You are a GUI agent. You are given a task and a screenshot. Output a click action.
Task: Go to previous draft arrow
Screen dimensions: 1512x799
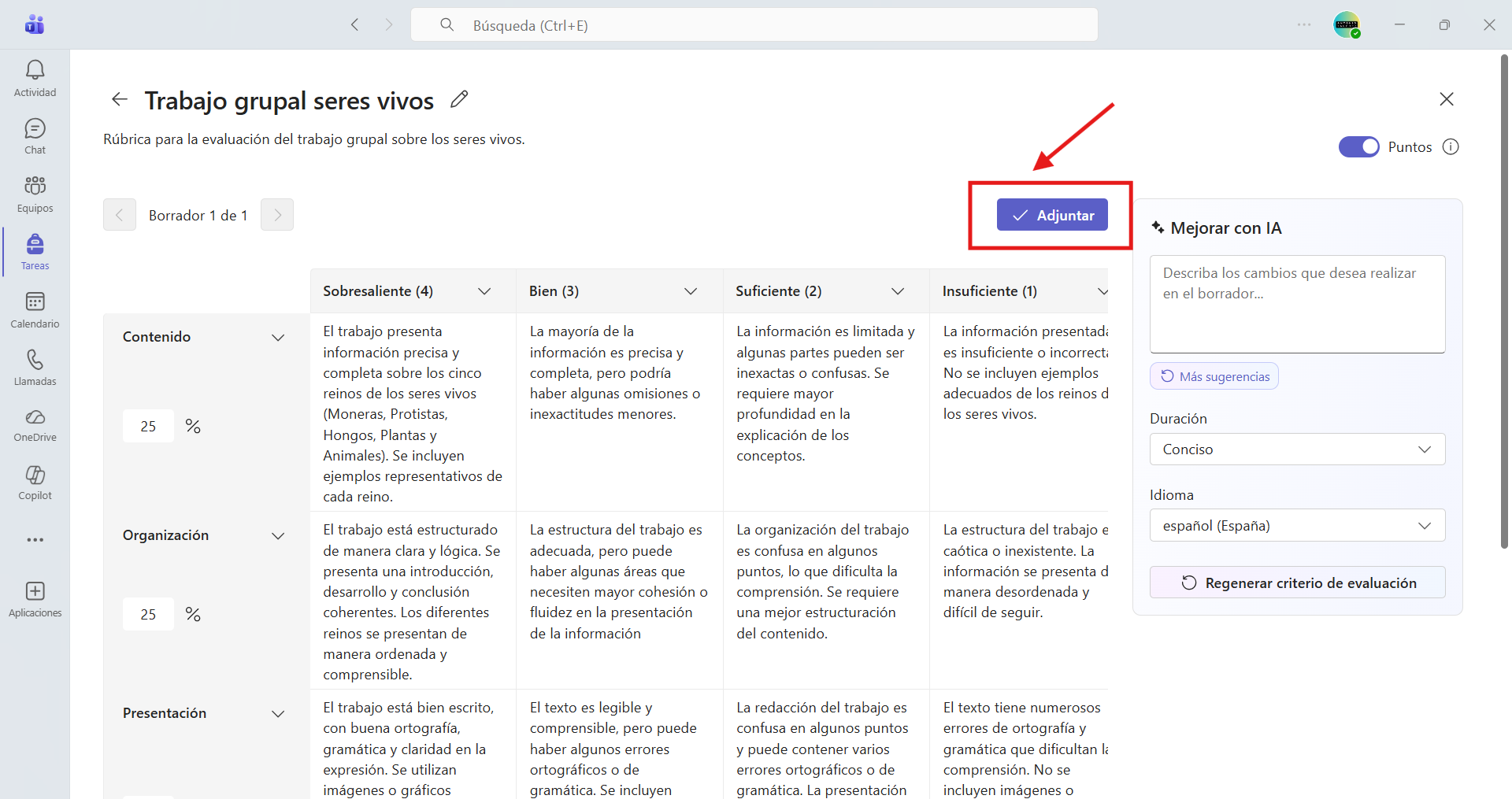120,215
